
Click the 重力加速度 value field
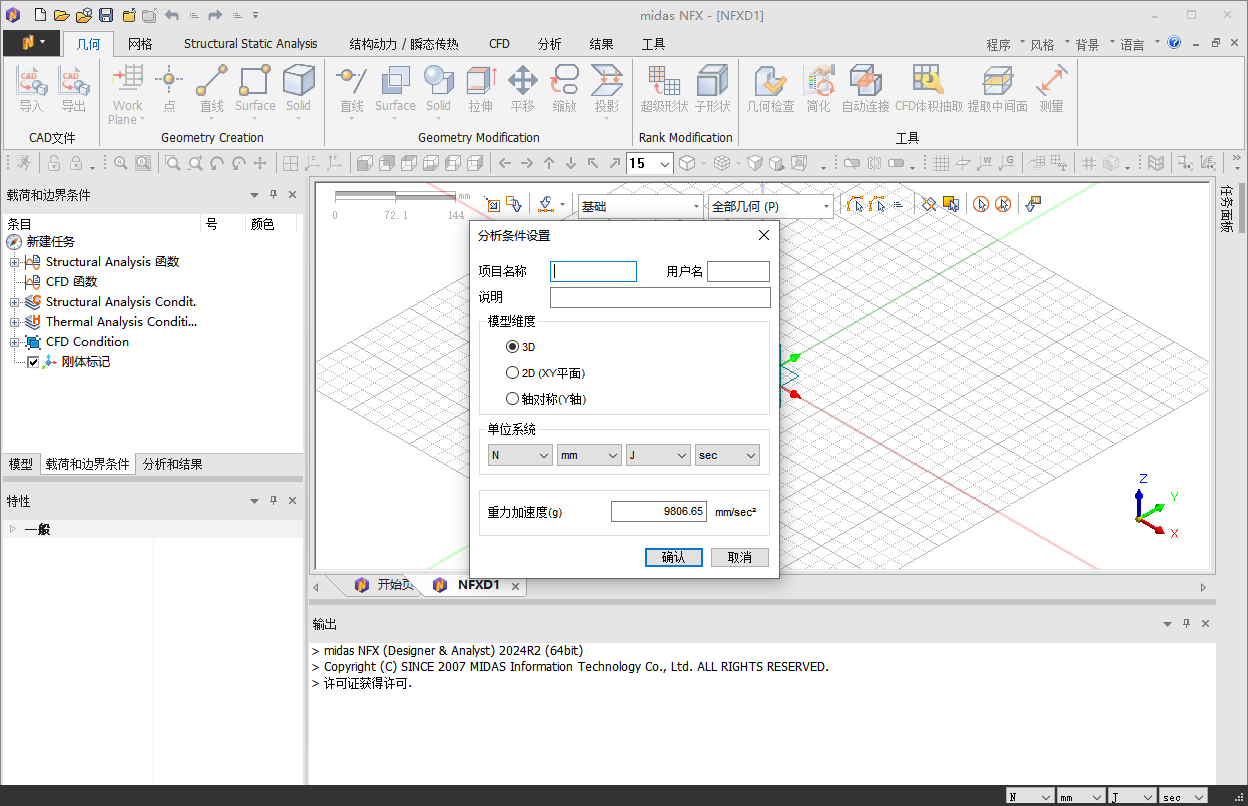[659, 511]
